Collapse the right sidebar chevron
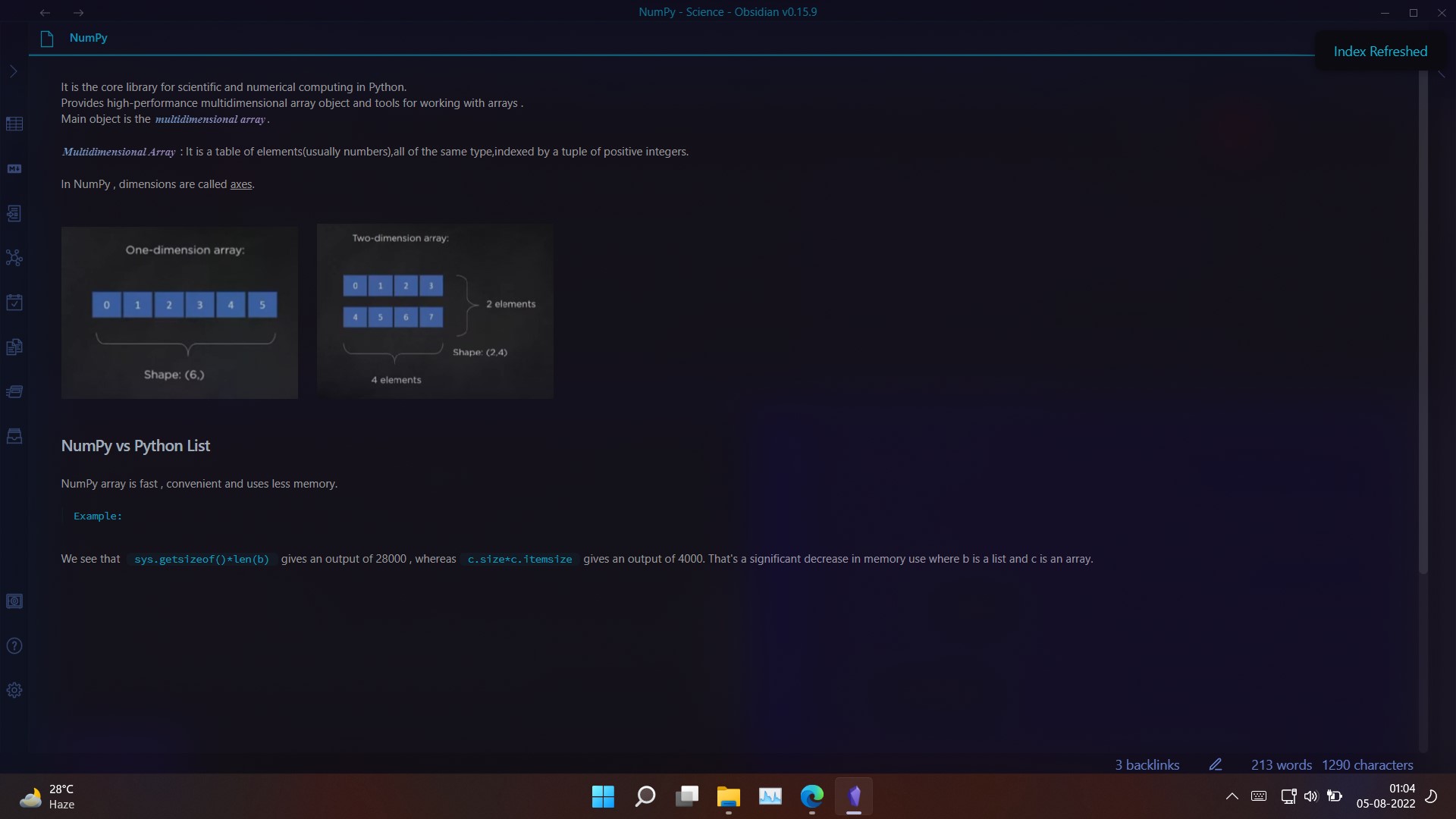 [1440, 74]
